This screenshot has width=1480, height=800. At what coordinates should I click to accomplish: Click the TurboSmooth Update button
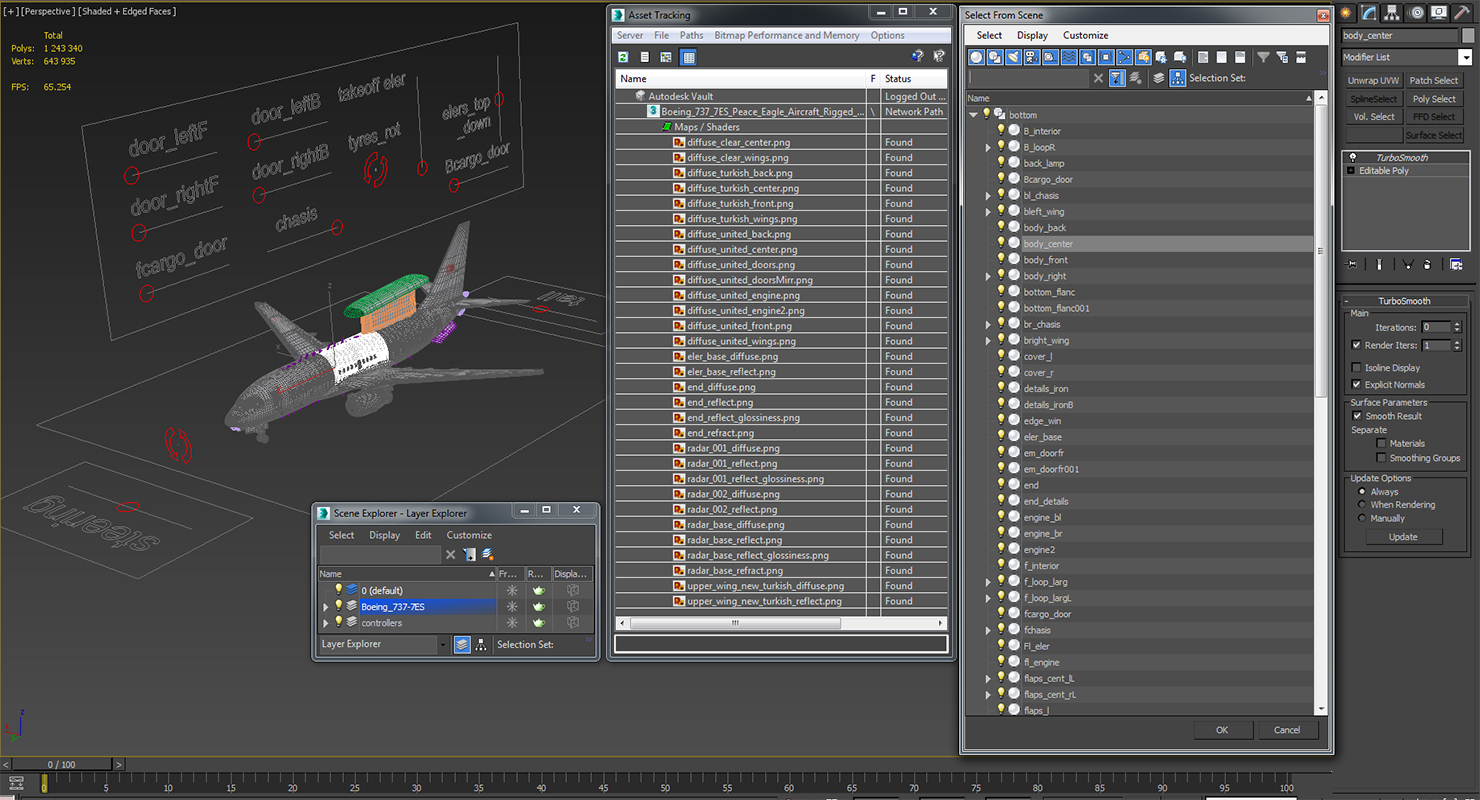point(1403,537)
